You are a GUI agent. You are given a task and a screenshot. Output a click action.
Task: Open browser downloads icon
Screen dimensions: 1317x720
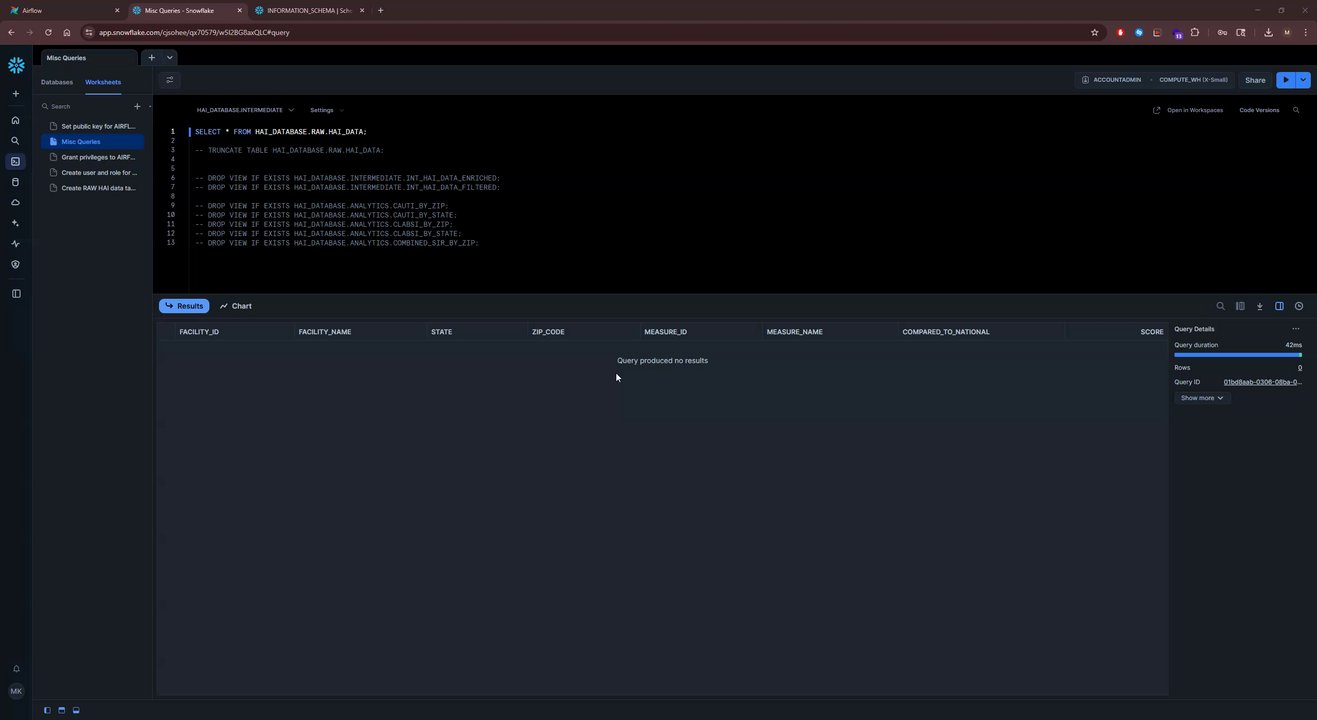(1268, 32)
